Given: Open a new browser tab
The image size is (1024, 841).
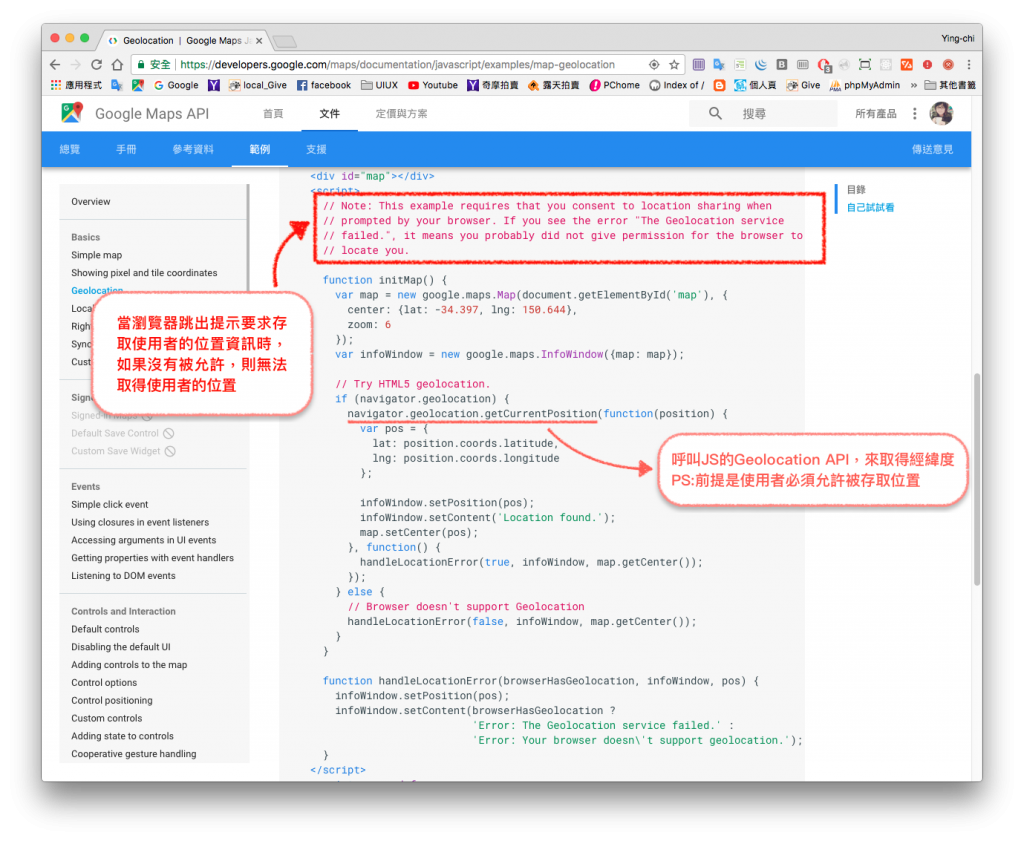Looking at the screenshot, I should click(285, 42).
